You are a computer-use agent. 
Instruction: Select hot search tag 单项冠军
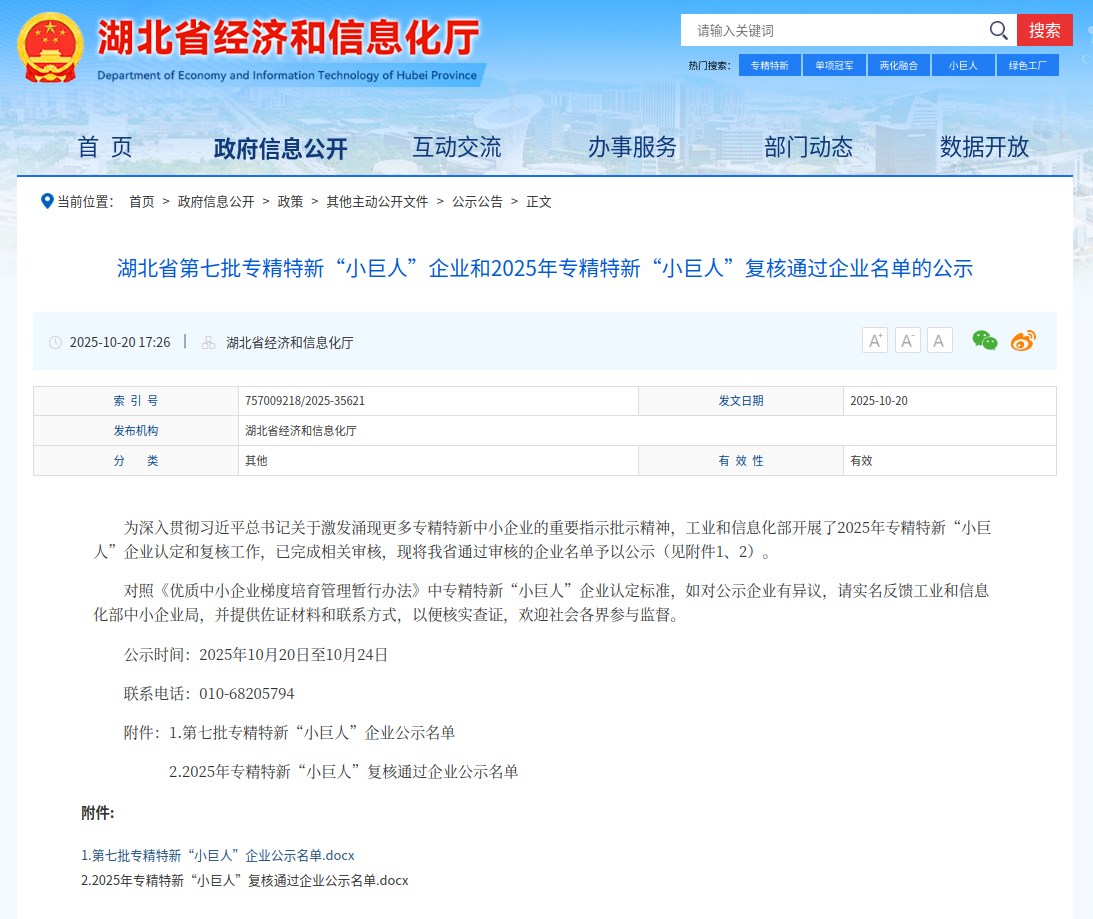click(x=834, y=65)
